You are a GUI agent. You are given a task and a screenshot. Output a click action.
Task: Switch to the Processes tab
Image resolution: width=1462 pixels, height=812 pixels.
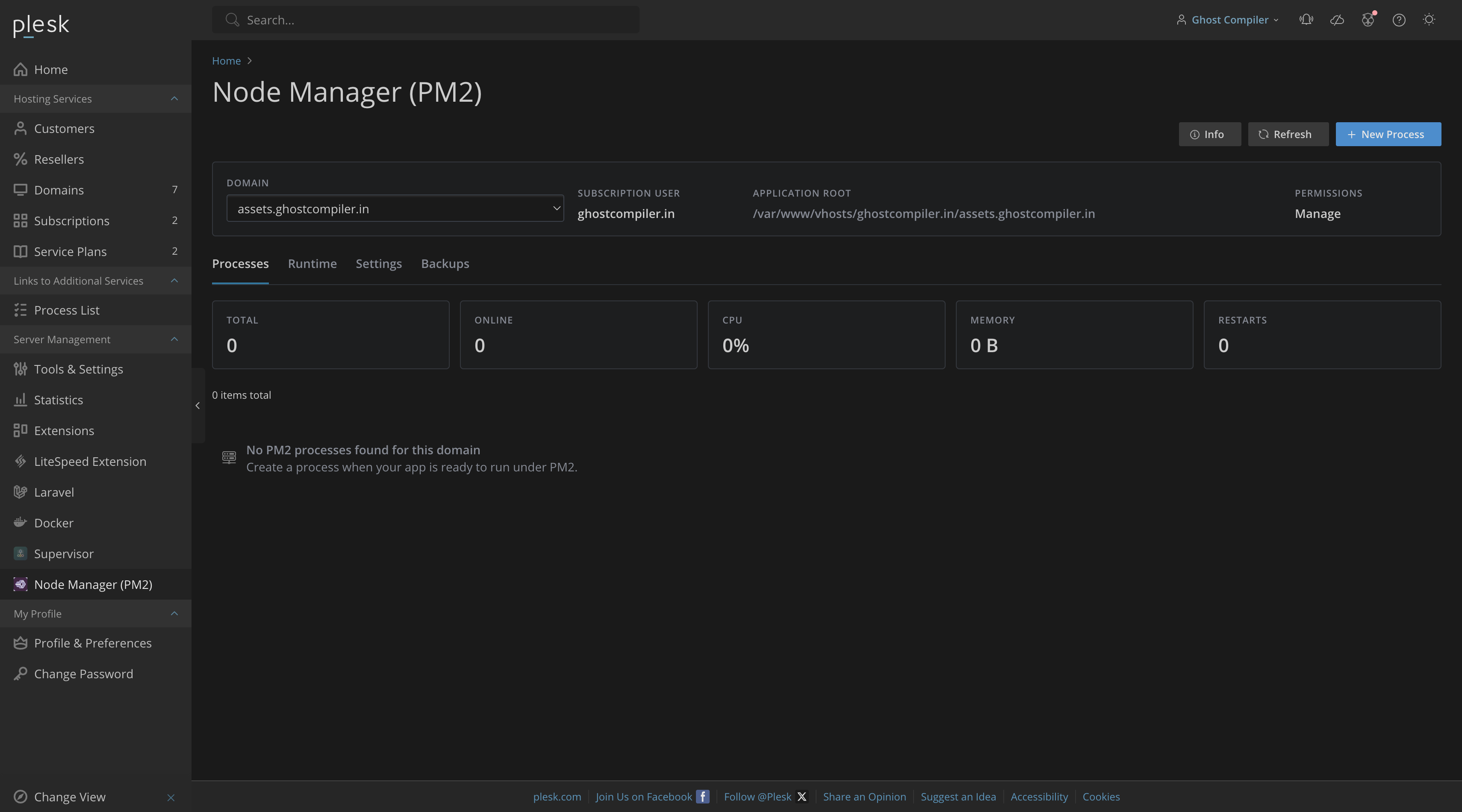click(240, 264)
